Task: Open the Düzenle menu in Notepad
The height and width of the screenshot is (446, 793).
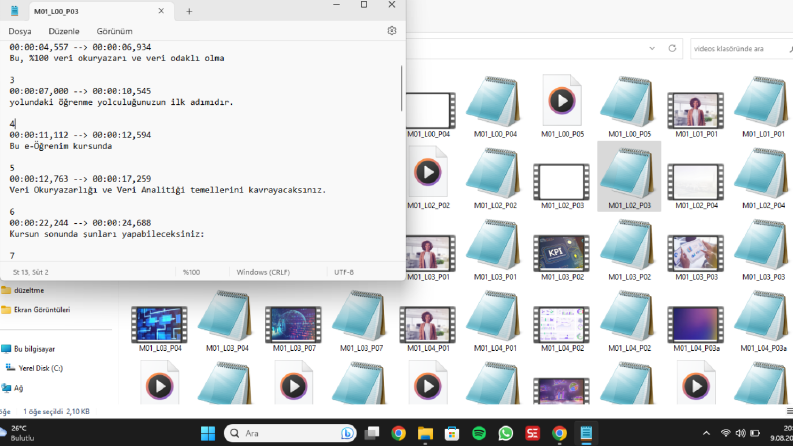Action: 64,31
